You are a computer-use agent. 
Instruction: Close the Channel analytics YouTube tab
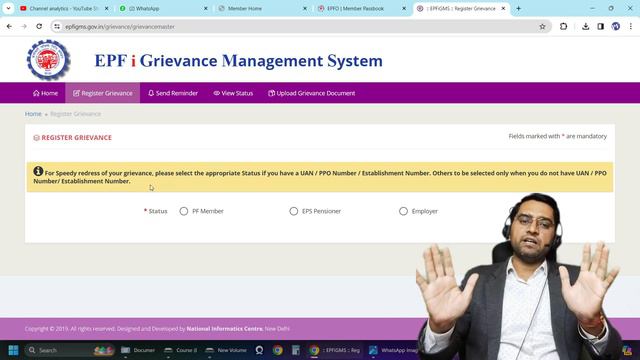pos(107,8)
